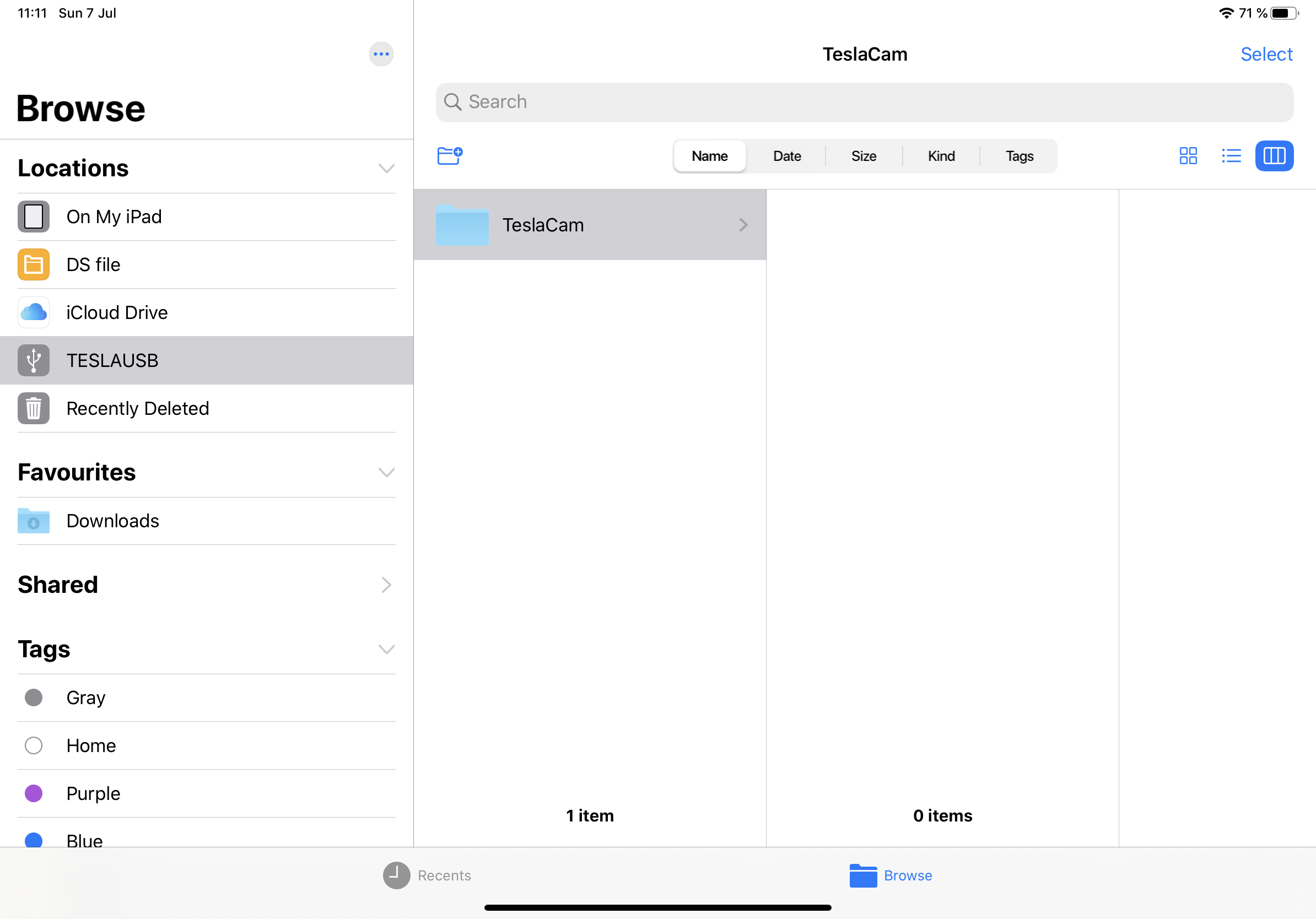Click the Search field
The height and width of the screenshot is (919, 1316).
[864, 102]
